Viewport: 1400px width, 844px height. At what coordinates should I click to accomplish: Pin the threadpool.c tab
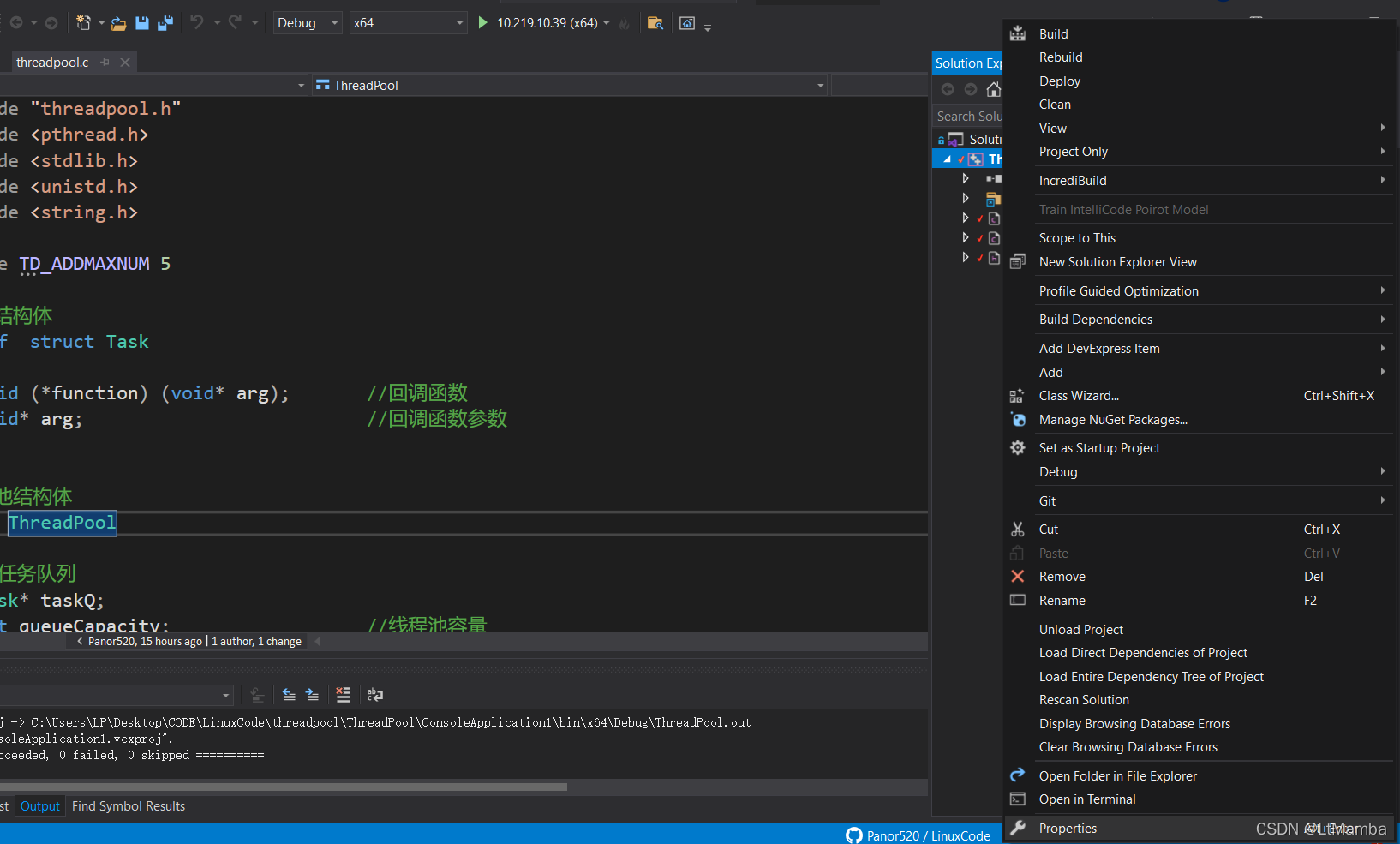(x=105, y=63)
